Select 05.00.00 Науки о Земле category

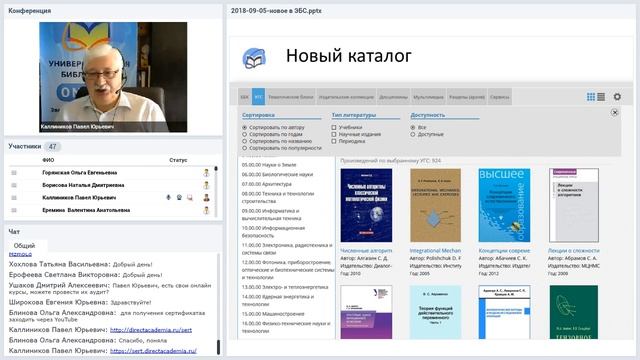point(269,165)
